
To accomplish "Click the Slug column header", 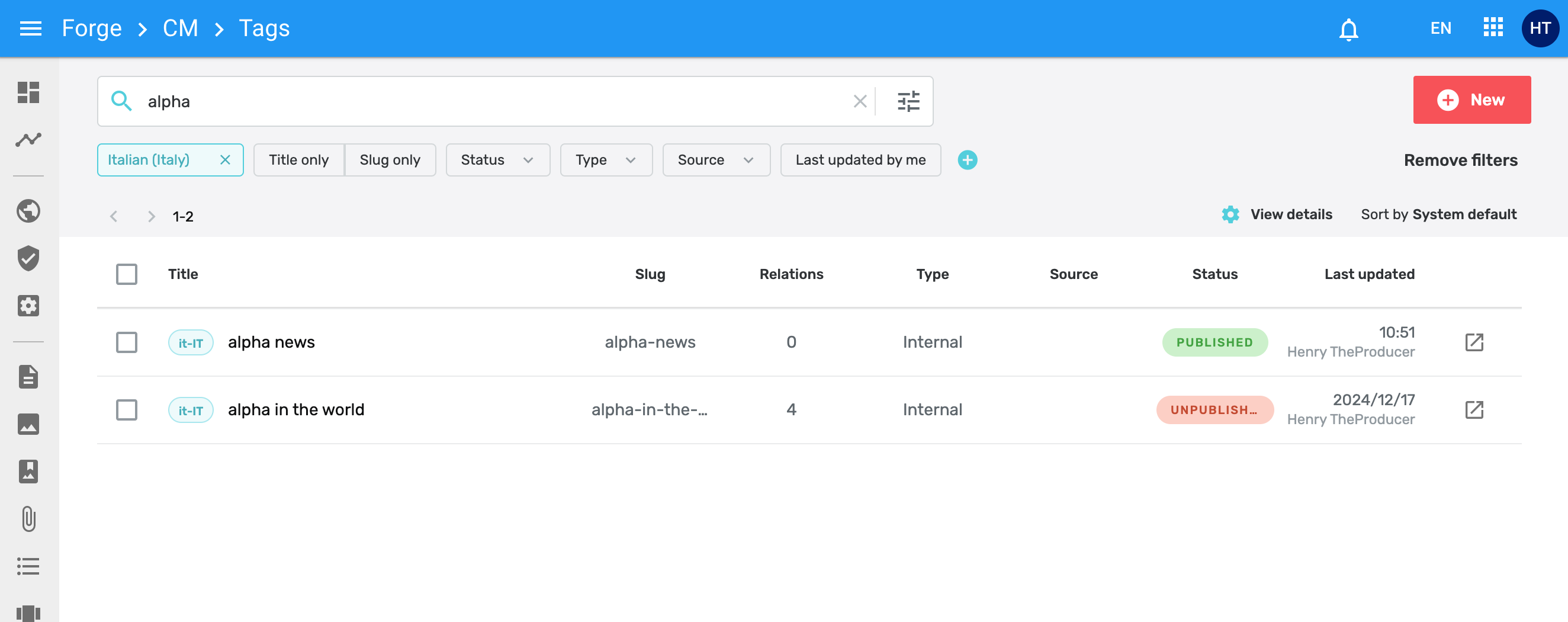I will 650,274.
